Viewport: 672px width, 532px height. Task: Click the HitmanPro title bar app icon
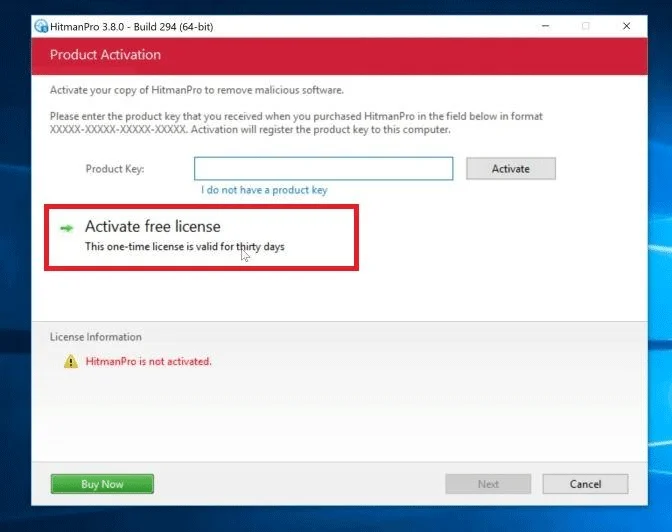coord(41,26)
